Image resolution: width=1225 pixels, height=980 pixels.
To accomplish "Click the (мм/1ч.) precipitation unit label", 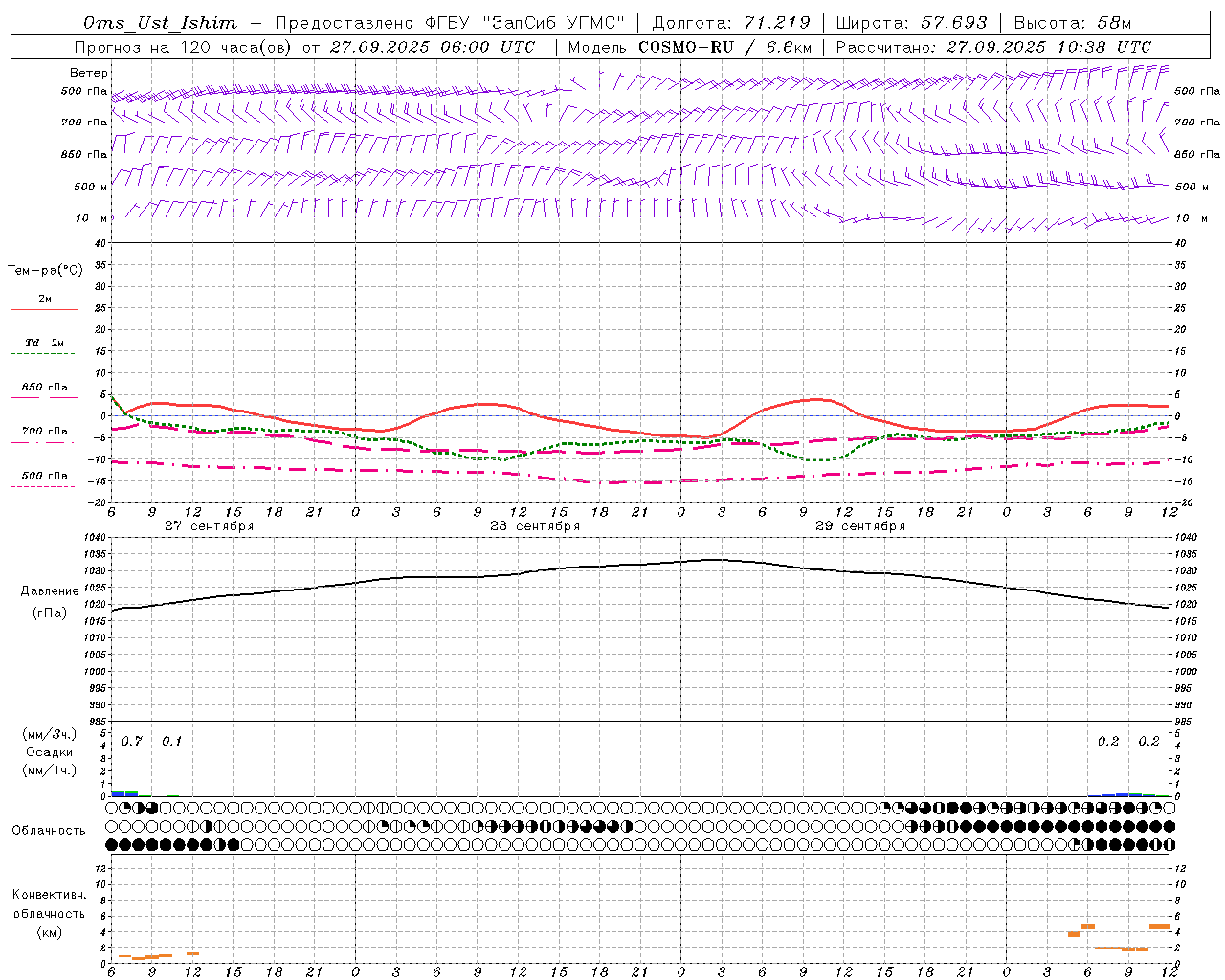I will click(x=50, y=770).
